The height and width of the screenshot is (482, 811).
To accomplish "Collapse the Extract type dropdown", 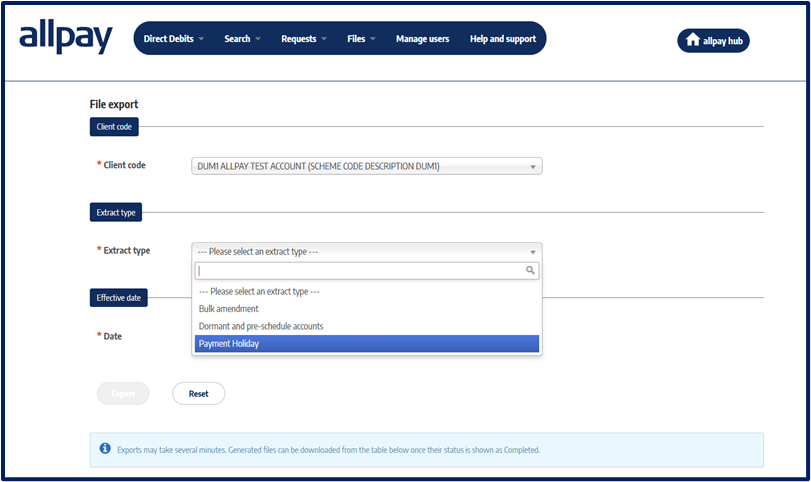I will point(367,251).
